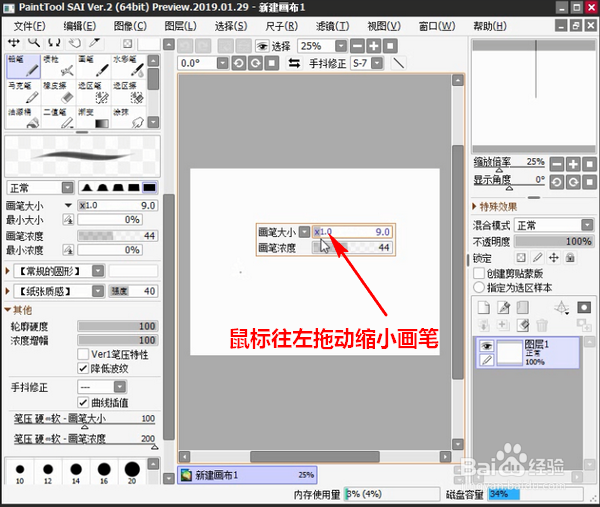Select the move tool with four arrows
Image resolution: width=600 pixels, height=507 pixels.
click(14, 42)
